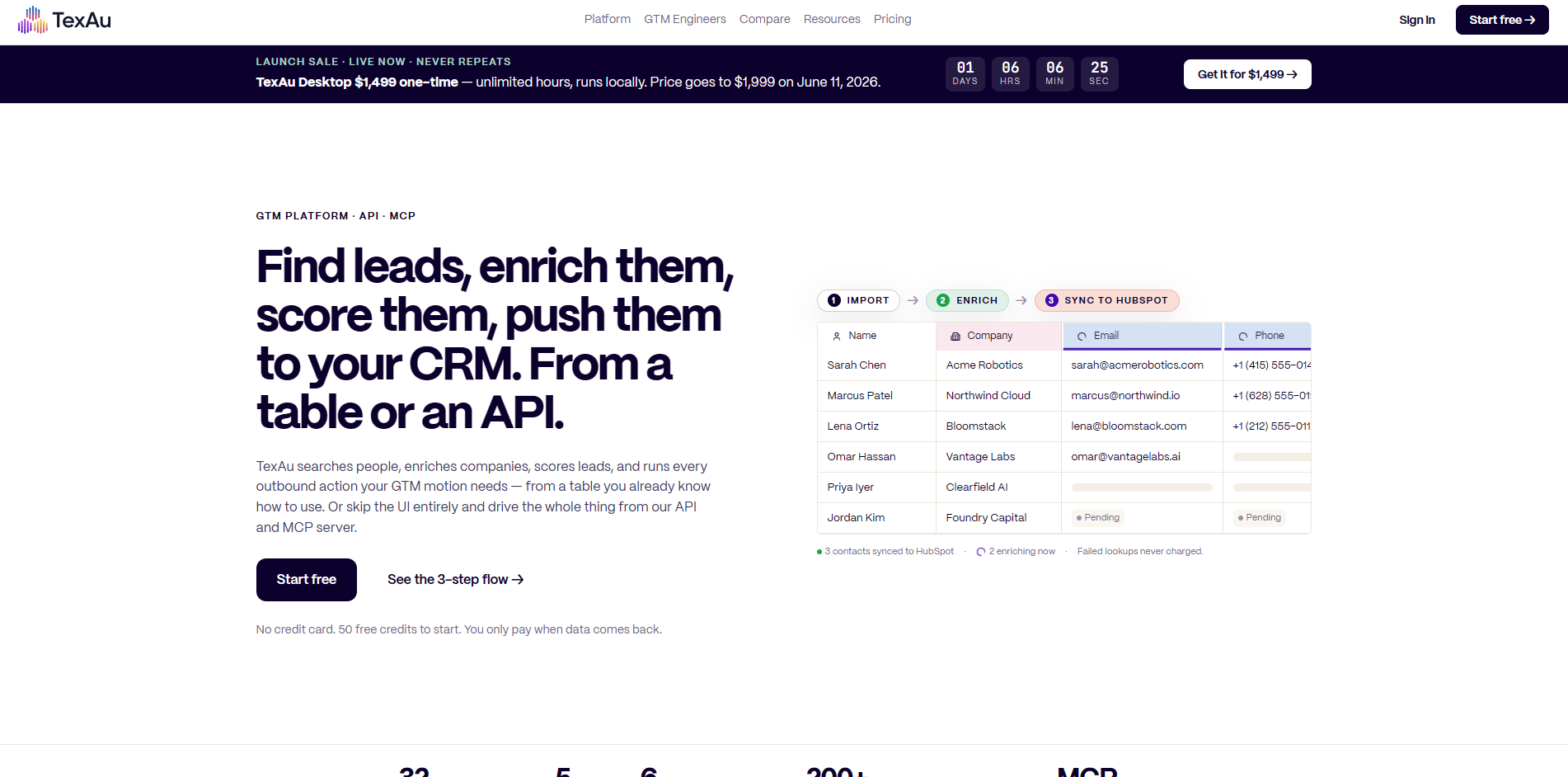
Task: Click Sarah Chen's phone number starting +1 (415)
Action: tap(1271, 365)
